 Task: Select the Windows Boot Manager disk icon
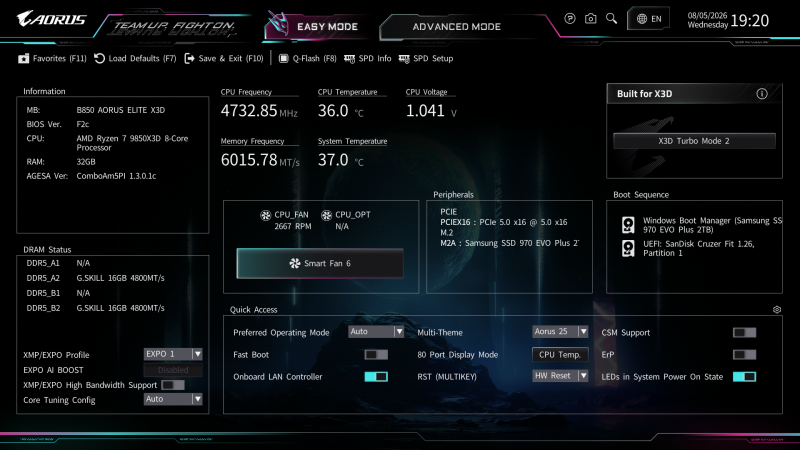(628, 225)
